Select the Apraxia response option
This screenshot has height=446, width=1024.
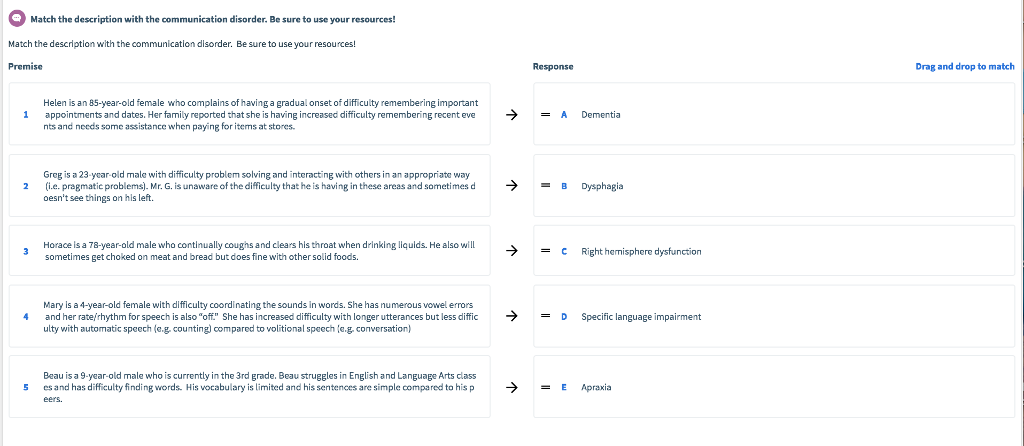click(x=598, y=387)
